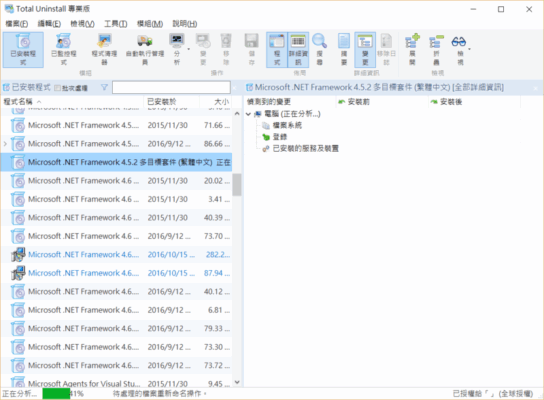Click the 安裝後 column header
The width and height of the screenshot is (544, 400).
474,102
